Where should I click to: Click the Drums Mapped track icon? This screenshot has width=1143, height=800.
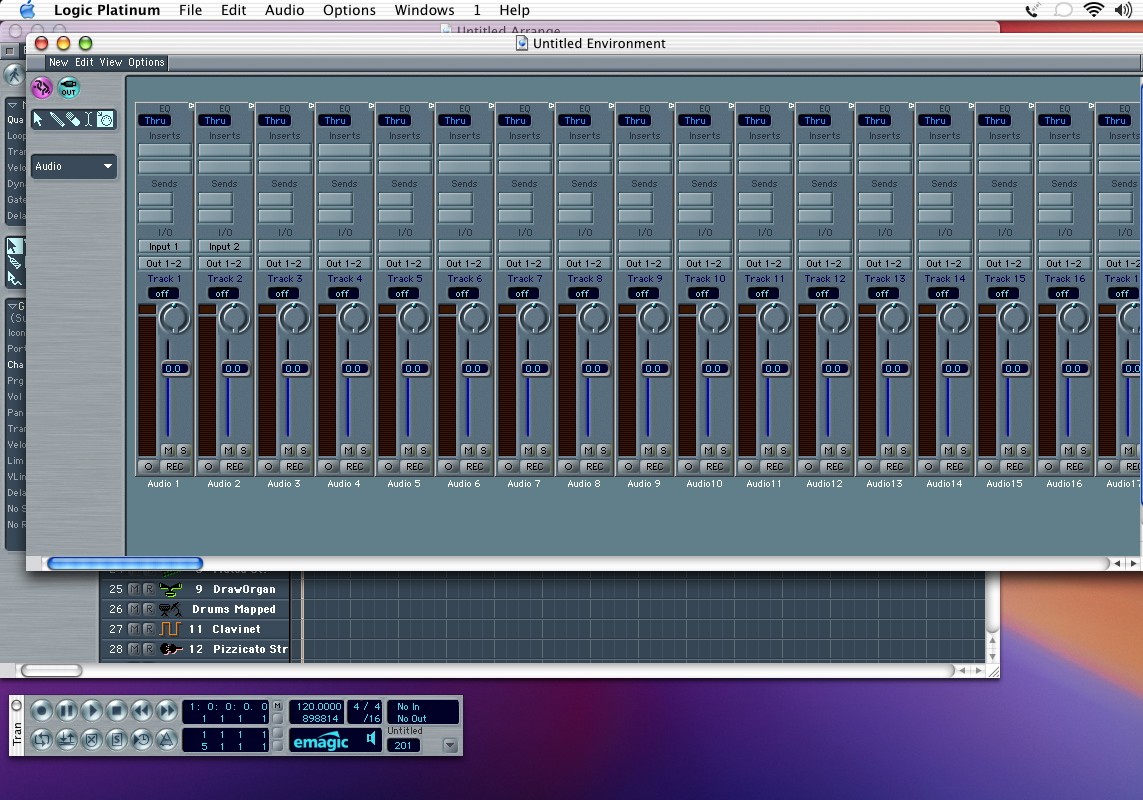pos(170,609)
